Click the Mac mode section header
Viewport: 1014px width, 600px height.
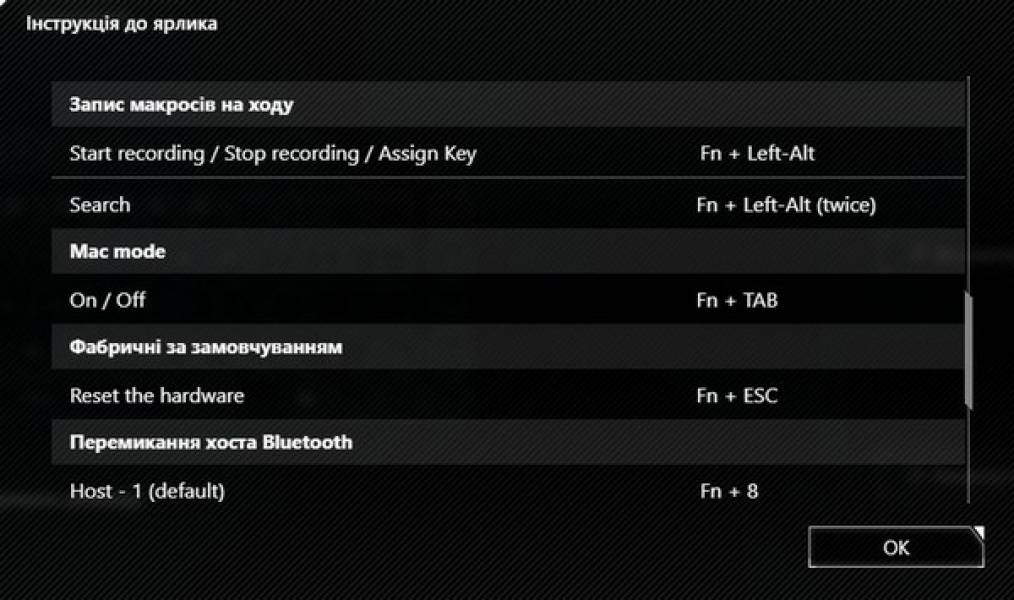click(x=117, y=252)
